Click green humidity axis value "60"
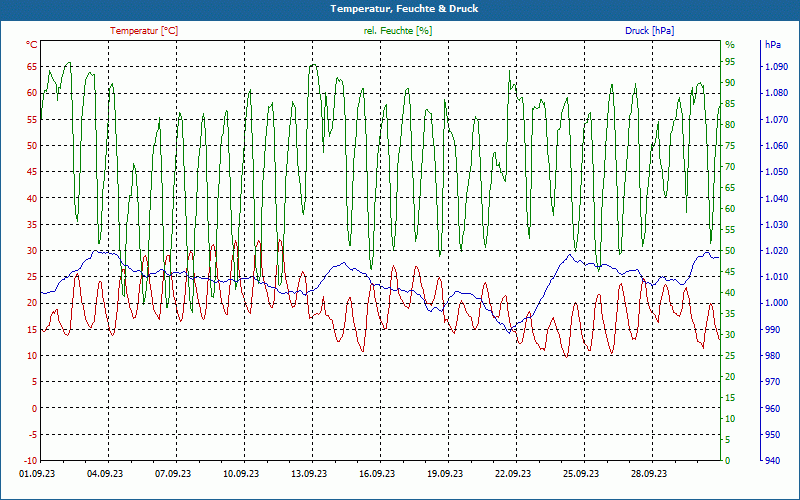This screenshot has width=800, height=500. pos(730,209)
